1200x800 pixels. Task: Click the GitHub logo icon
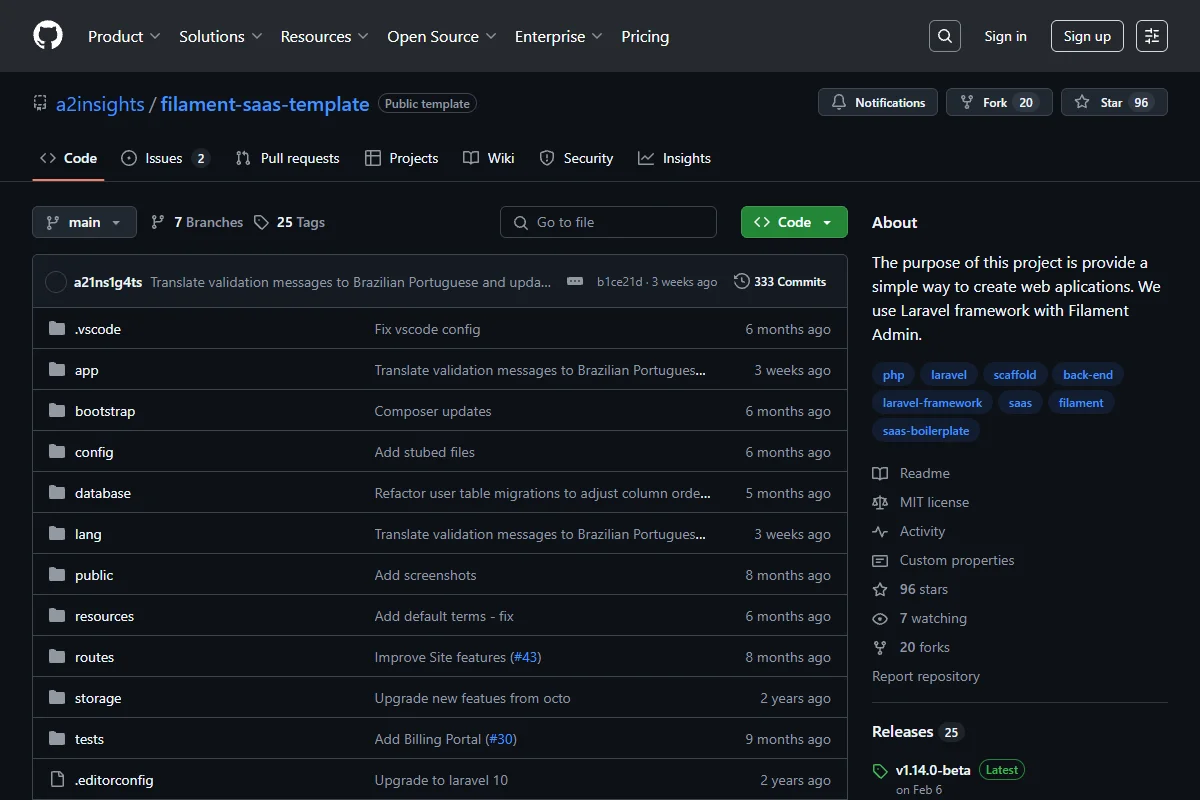tap(48, 36)
